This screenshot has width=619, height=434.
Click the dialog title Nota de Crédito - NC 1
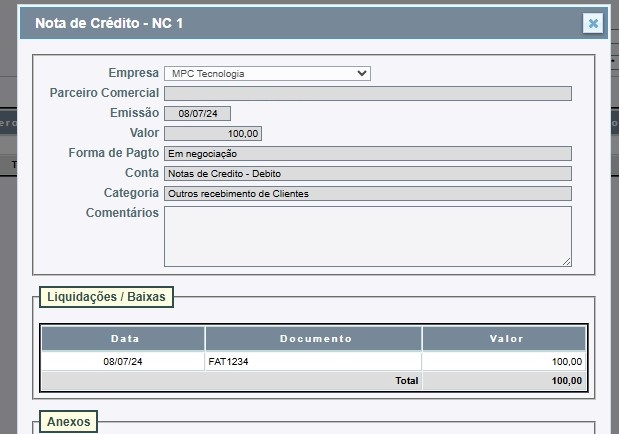pyautogui.click(x=109, y=22)
